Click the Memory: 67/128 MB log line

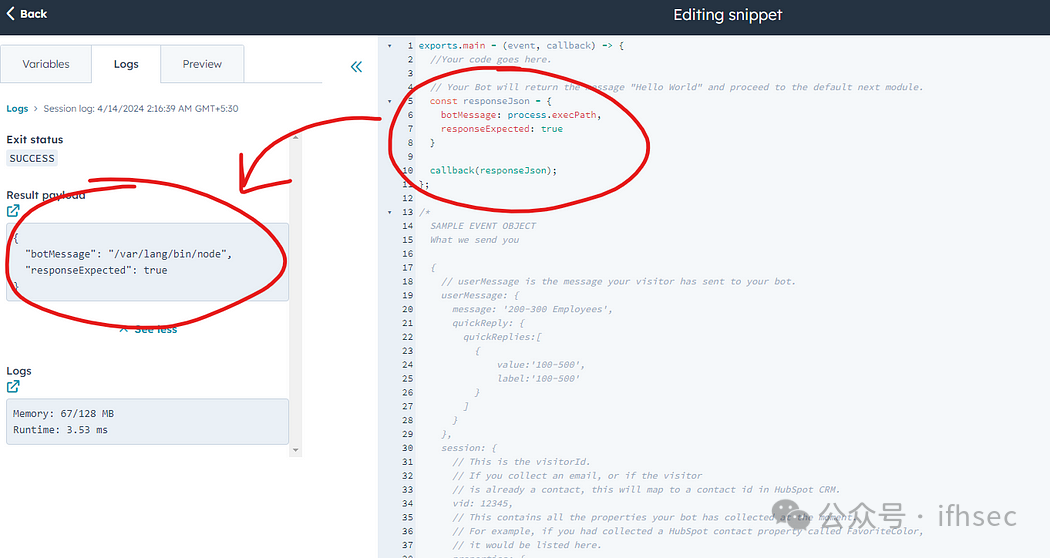coord(64,413)
